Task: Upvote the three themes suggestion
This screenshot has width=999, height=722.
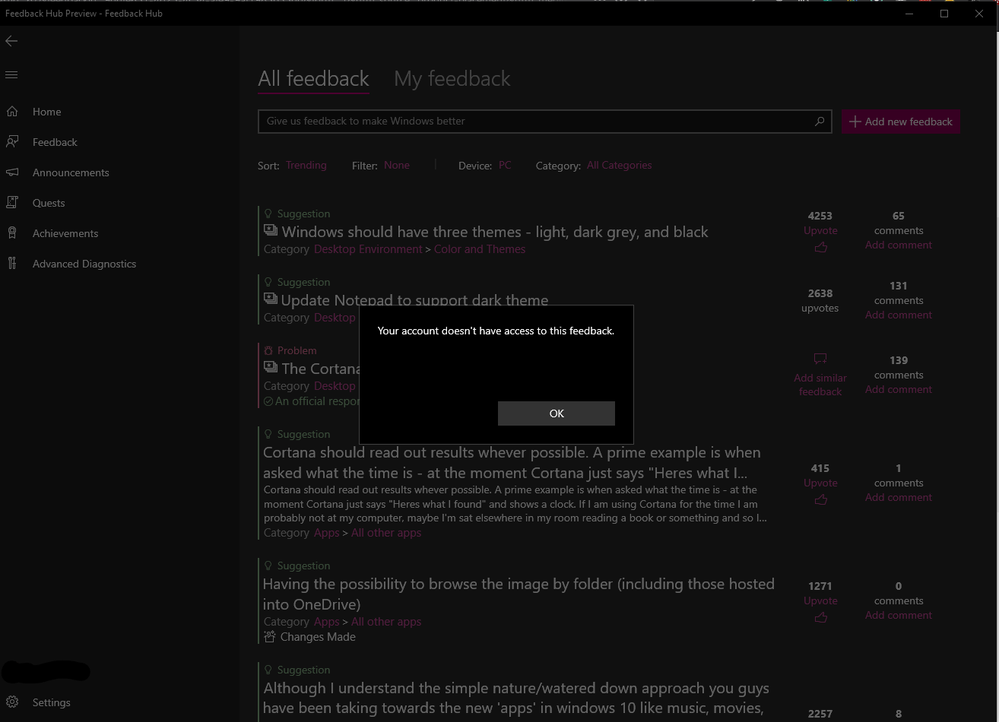Action: click(x=820, y=230)
